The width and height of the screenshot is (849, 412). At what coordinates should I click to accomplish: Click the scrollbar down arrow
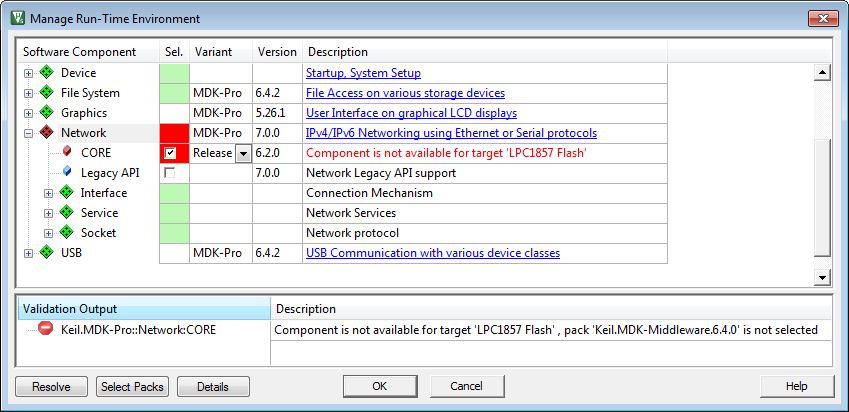822,278
